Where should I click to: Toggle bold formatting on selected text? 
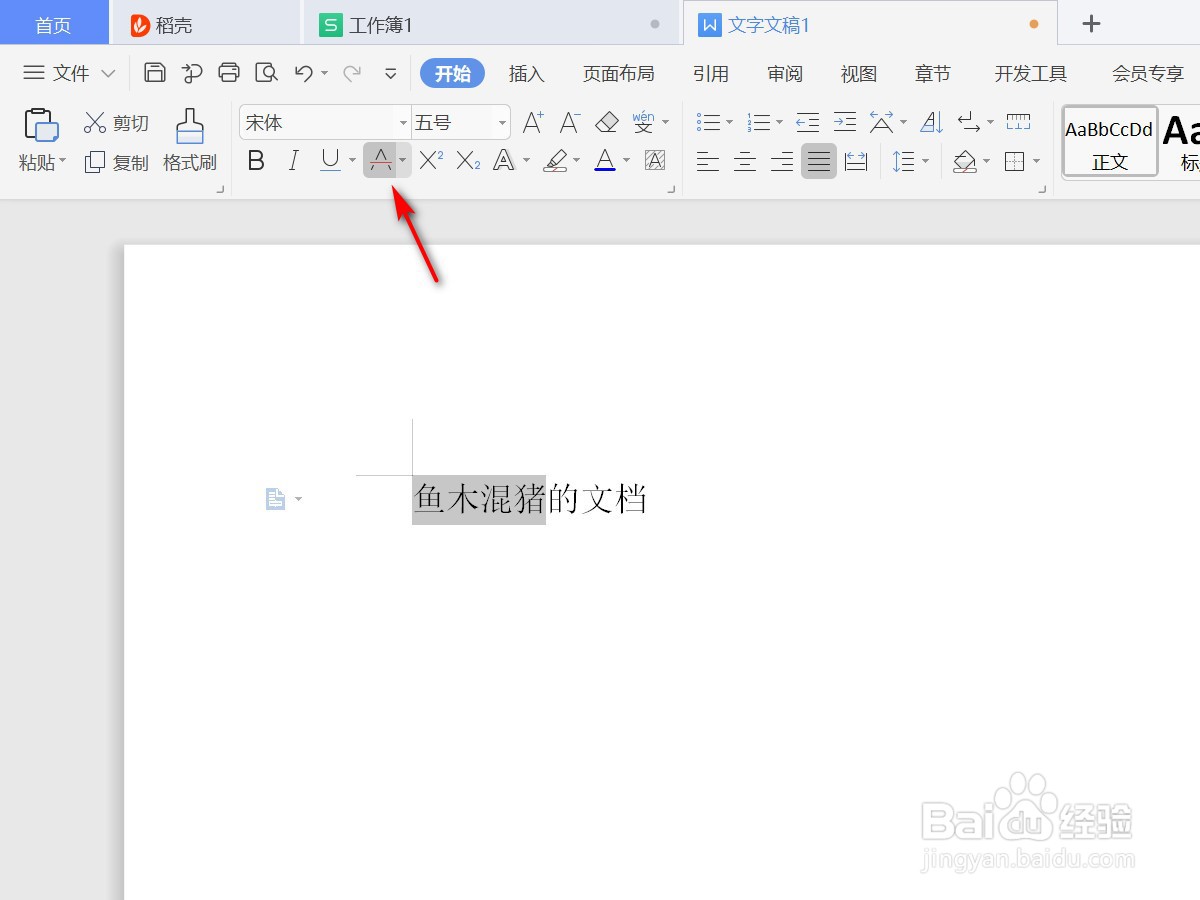coord(255,161)
